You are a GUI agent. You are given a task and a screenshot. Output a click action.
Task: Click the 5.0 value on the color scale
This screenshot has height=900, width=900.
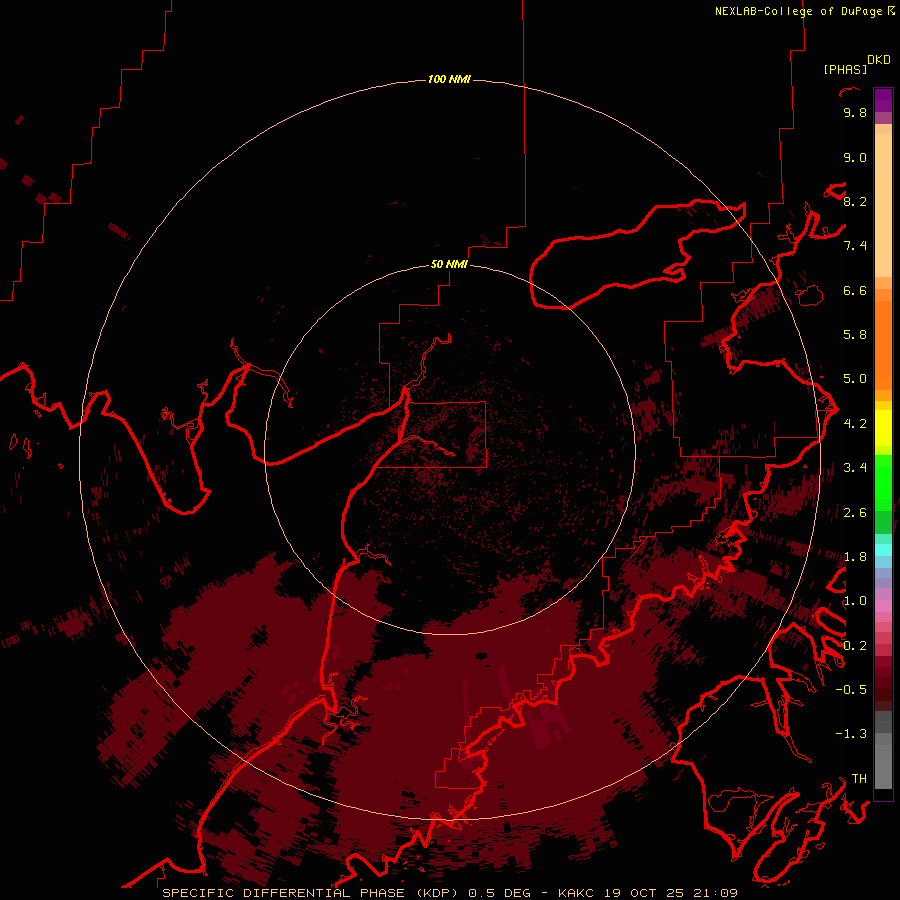tap(855, 378)
